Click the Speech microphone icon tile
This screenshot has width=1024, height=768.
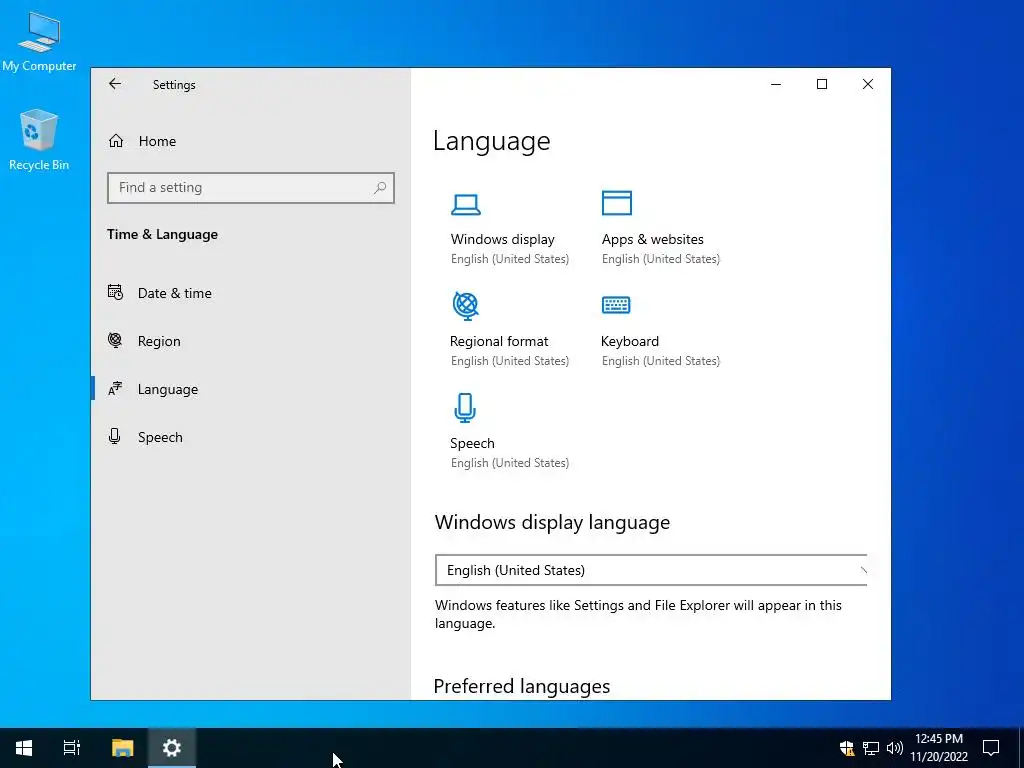[x=465, y=408]
